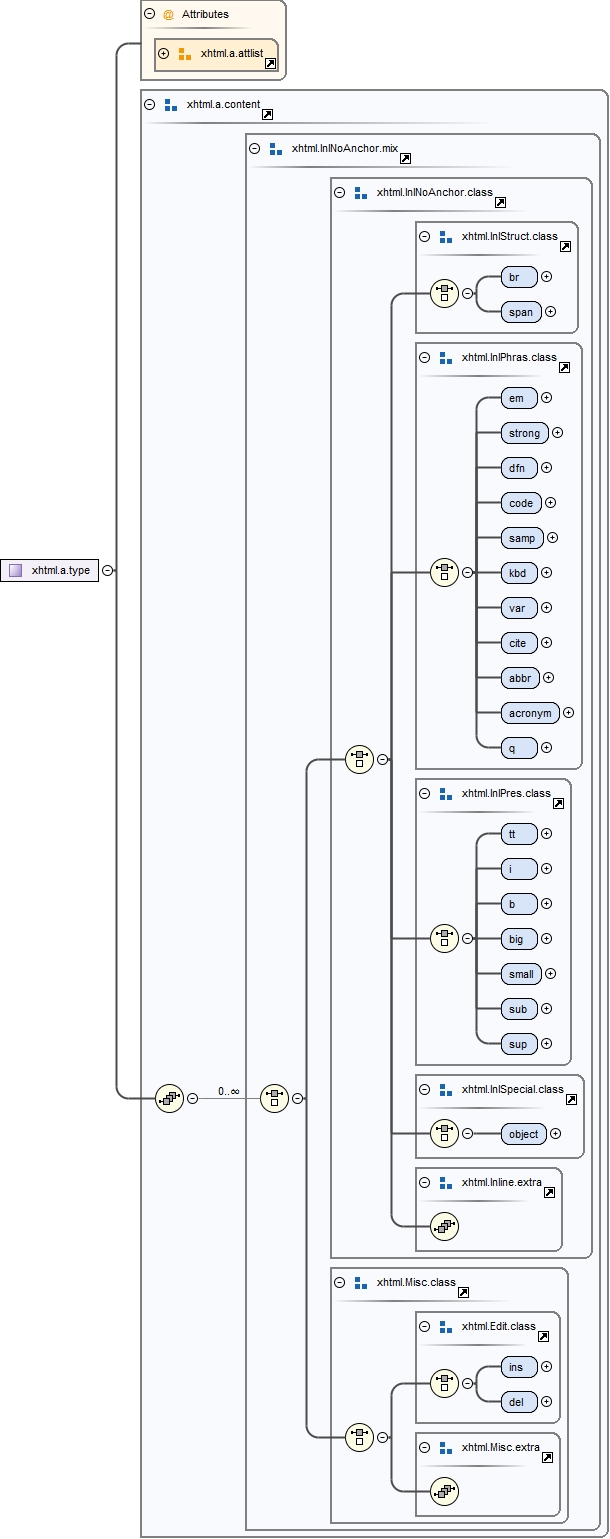610x1539 pixels.
Task: Collapse the xhtml.InlPhras.class group
Action: [424, 357]
